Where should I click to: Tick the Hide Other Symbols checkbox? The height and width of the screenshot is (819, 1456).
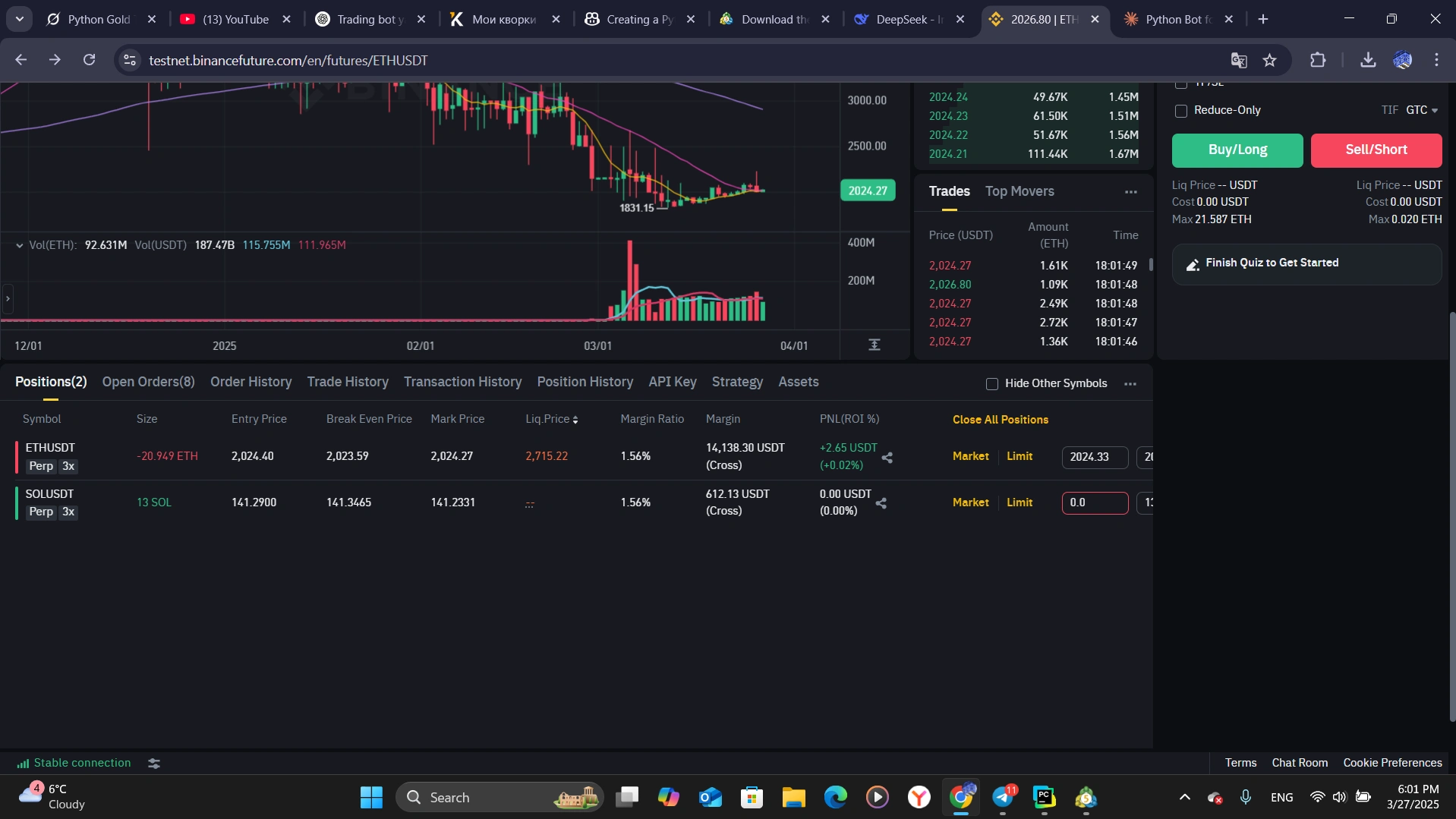click(x=992, y=384)
